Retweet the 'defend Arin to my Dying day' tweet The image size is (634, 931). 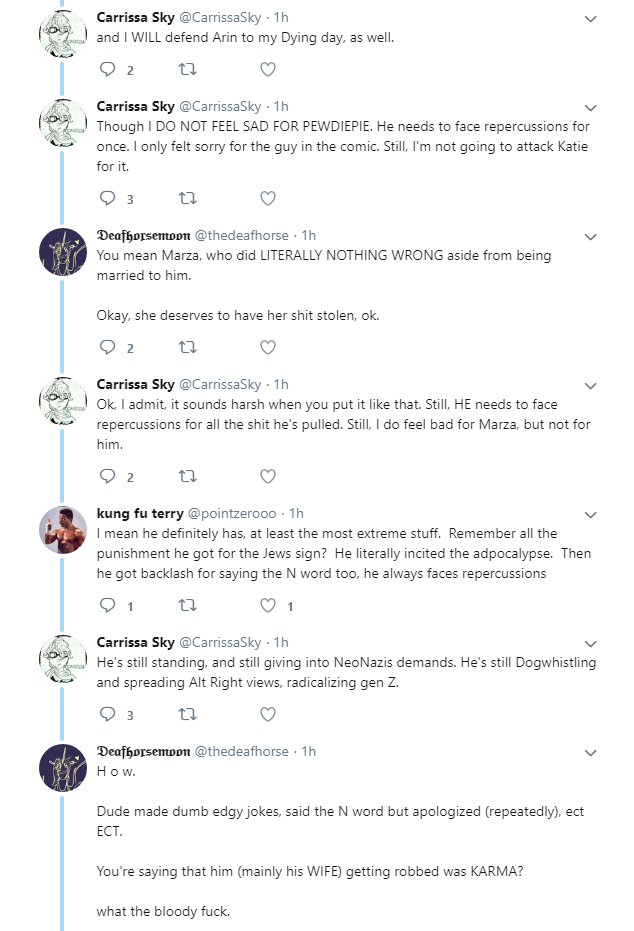coord(188,69)
